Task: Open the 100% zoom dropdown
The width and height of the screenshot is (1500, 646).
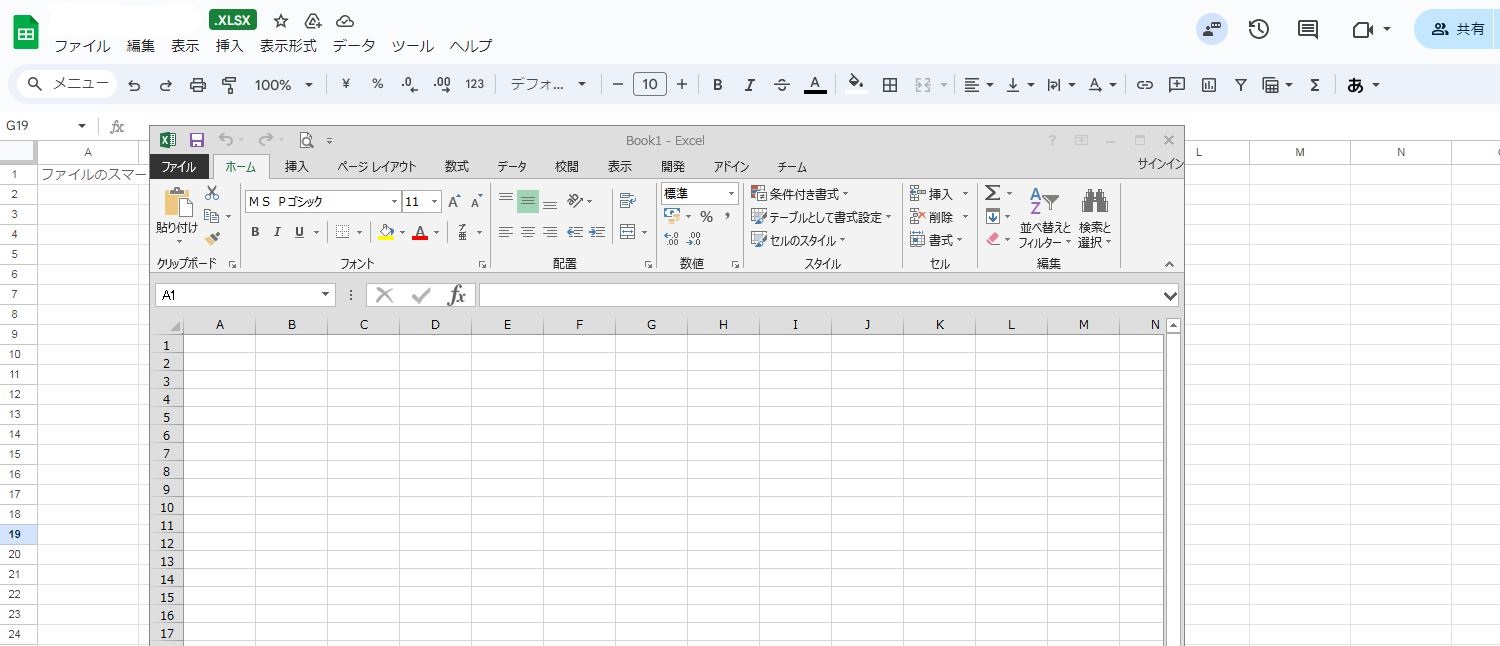Action: tap(284, 85)
